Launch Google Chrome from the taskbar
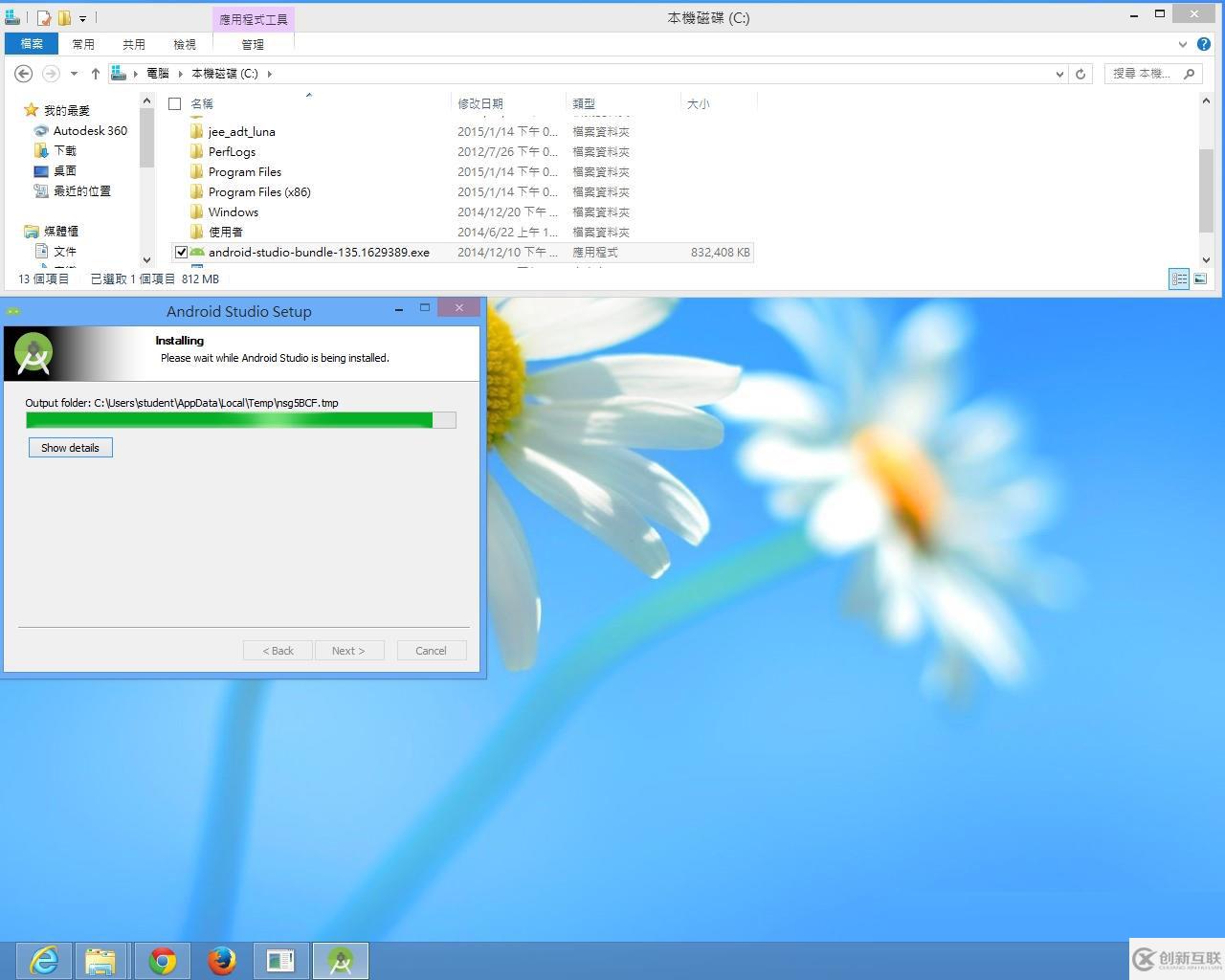 tap(162, 960)
